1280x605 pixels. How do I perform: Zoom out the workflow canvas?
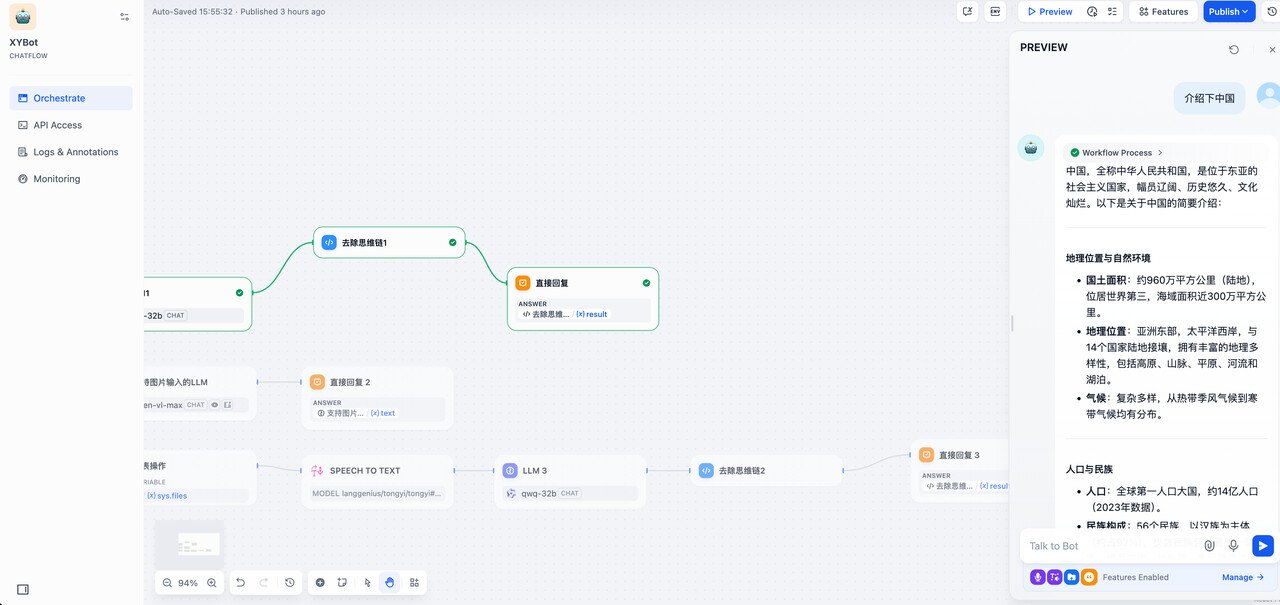[x=167, y=583]
